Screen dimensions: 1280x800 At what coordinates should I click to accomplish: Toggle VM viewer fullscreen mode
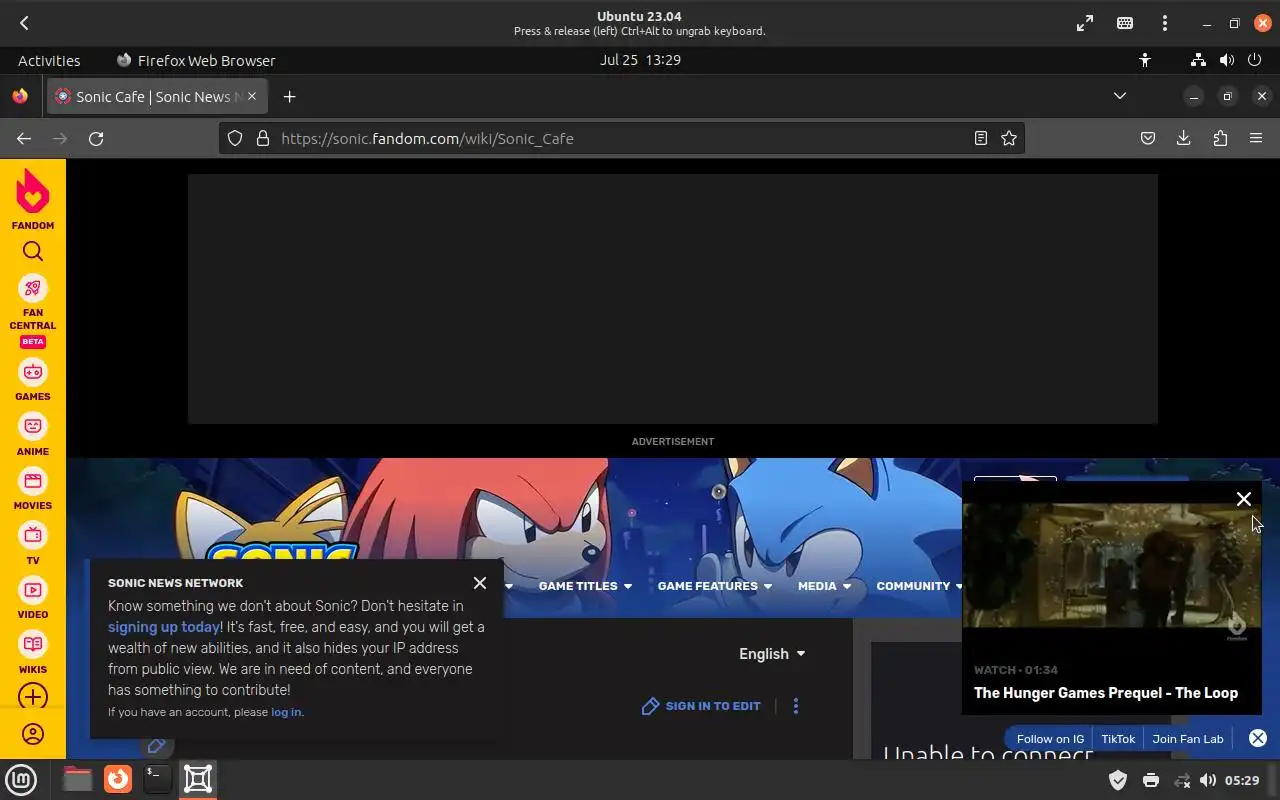1085,23
